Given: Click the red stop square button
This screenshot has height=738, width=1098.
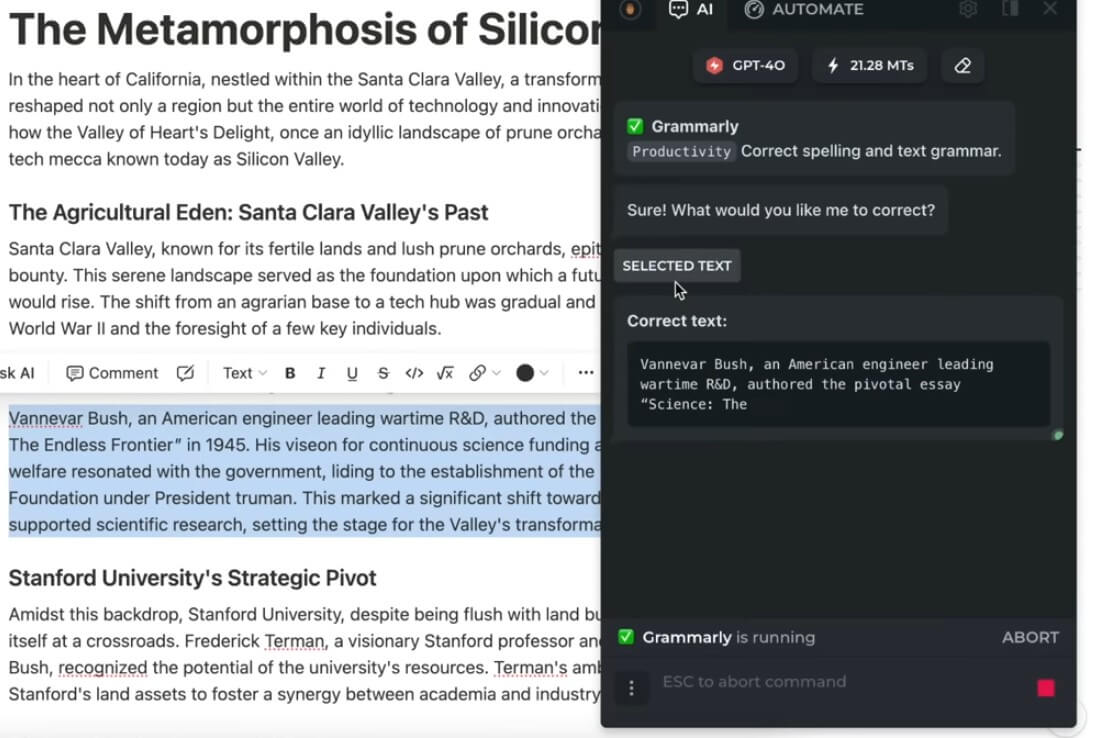Looking at the screenshot, I should click(x=1046, y=688).
